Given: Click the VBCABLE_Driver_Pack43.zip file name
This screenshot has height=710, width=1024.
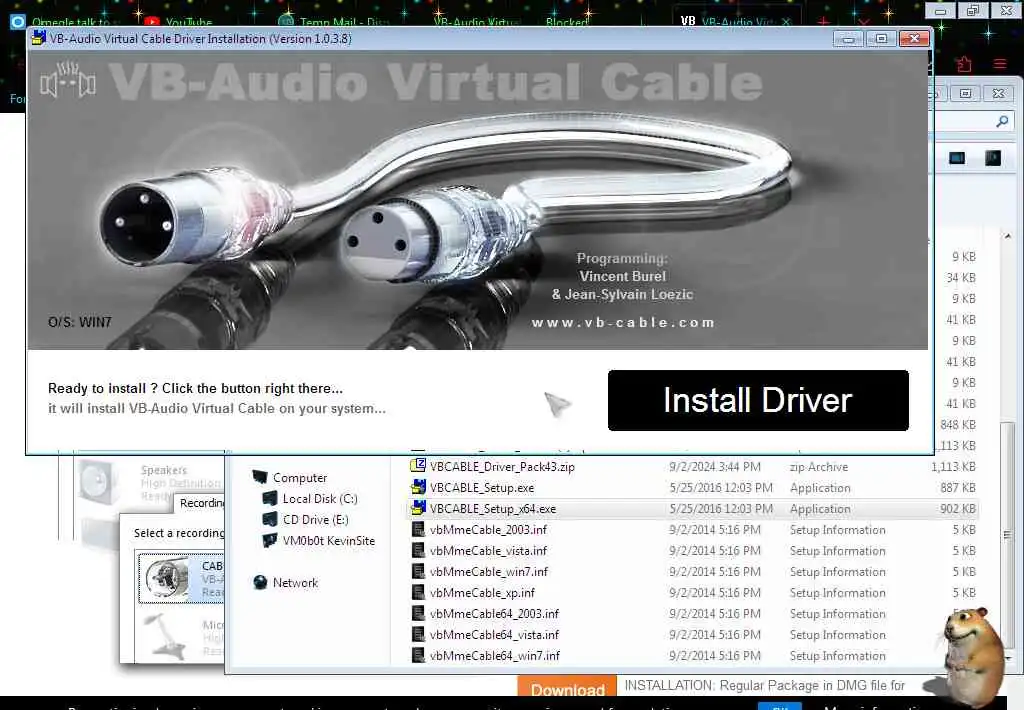Looking at the screenshot, I should click(x=502, y=466).
